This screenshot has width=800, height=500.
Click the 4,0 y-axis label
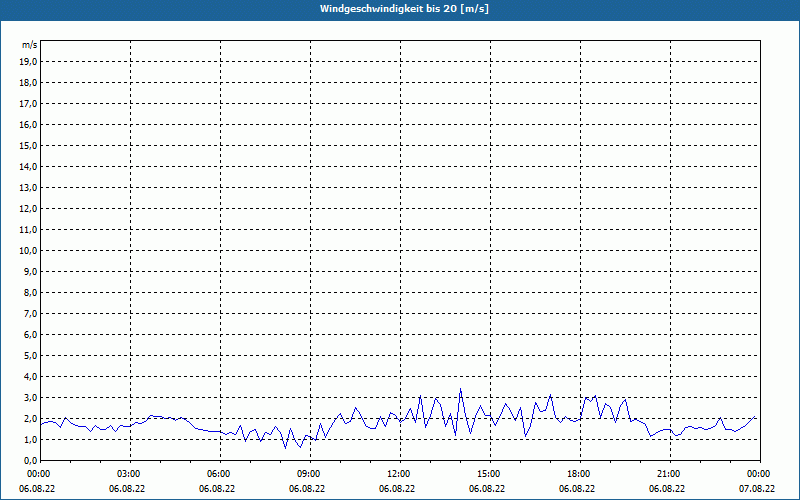tap(31, 377)
